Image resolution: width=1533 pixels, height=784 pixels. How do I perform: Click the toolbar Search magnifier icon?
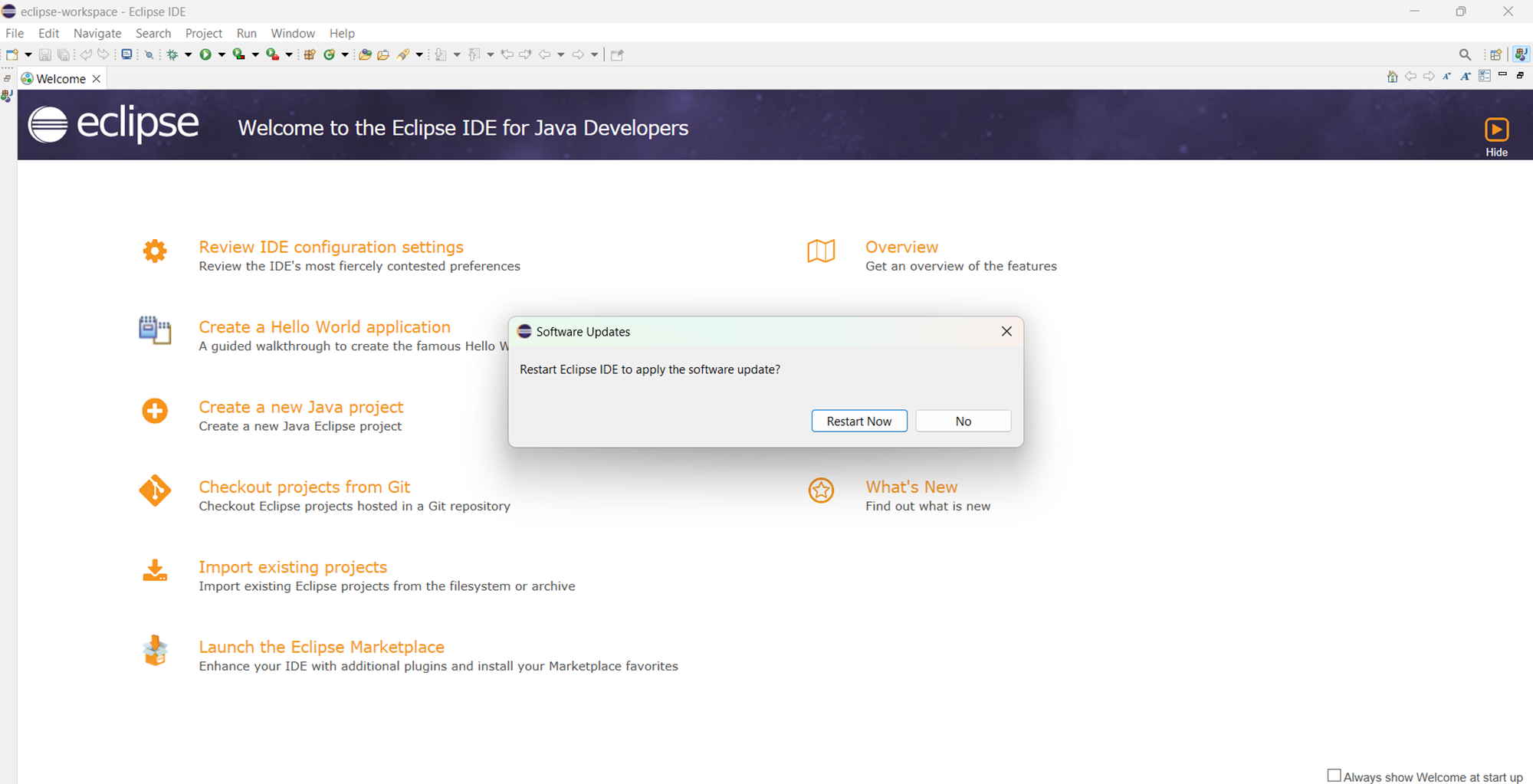coord(1465,54)
